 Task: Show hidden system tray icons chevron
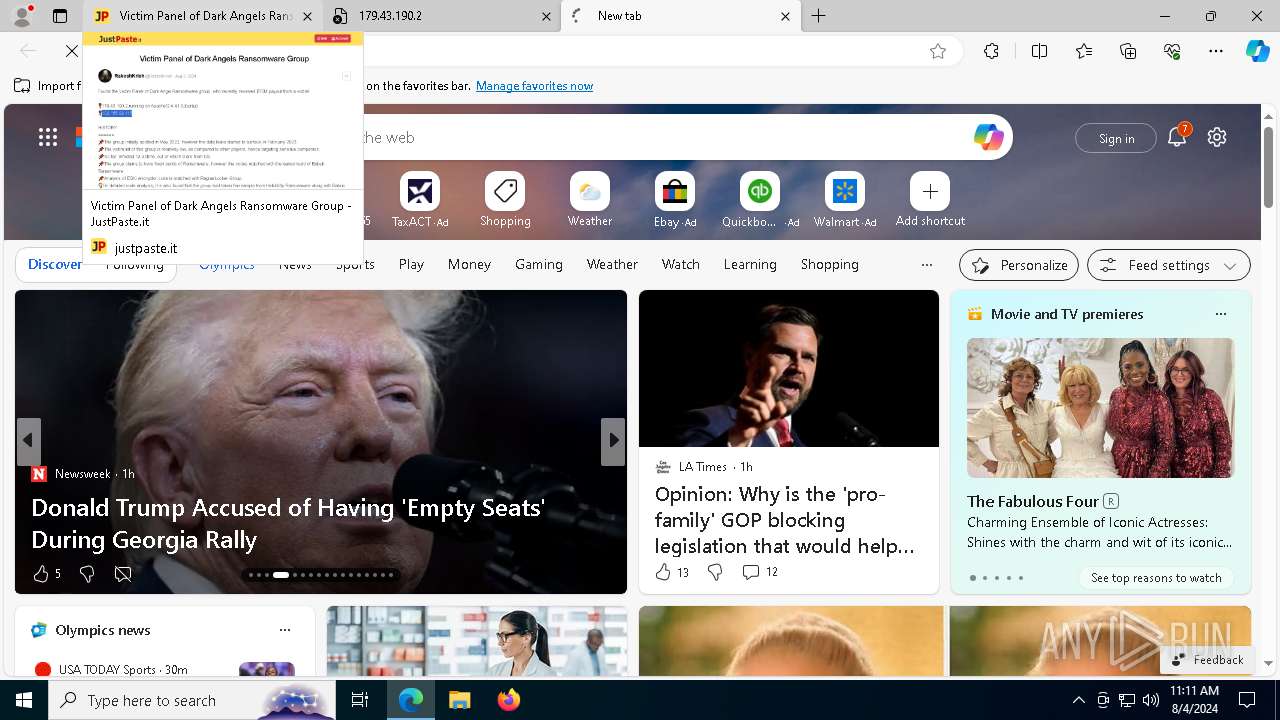[x=1078, y=700]
